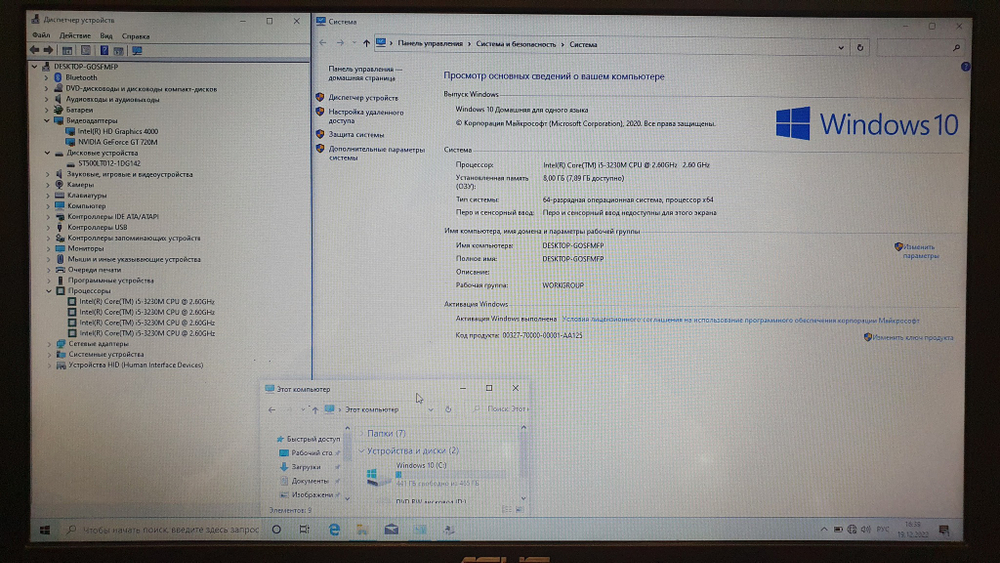
Task: Select the first i5-3230M processor entry
Action: click(x=147, y=302)
